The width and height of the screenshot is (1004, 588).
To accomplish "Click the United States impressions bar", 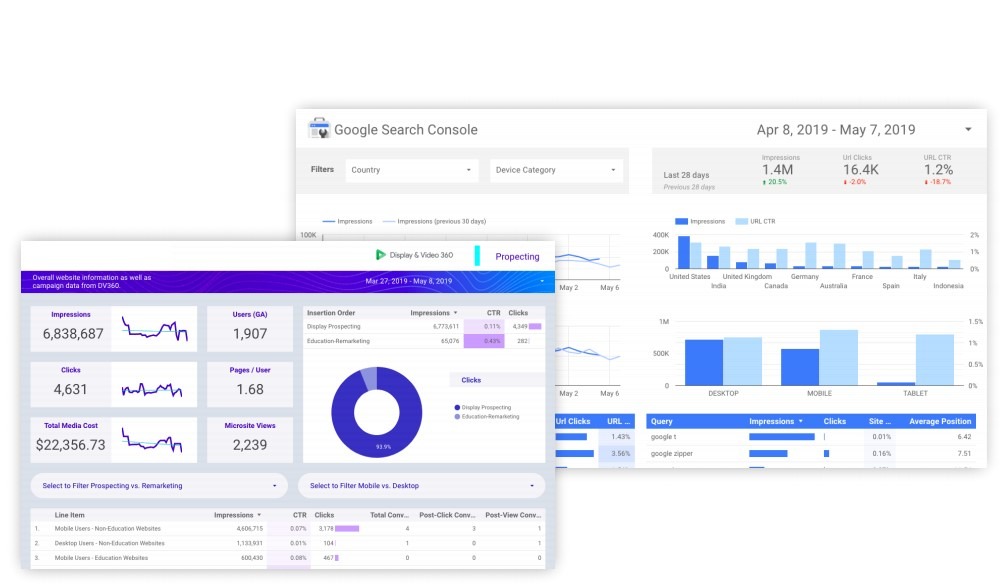I will [x=684, y=252].
